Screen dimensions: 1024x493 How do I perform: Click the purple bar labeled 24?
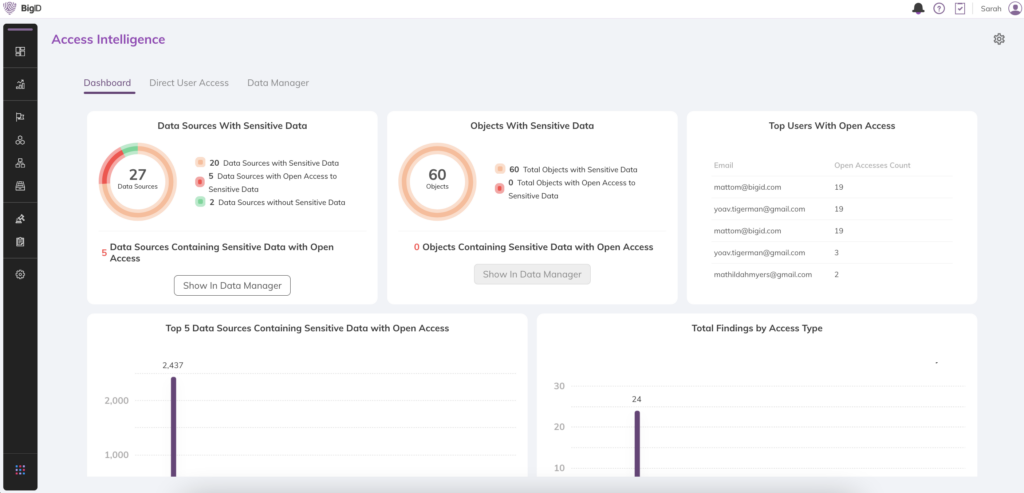pyautogui.click(x=637, y=443)
